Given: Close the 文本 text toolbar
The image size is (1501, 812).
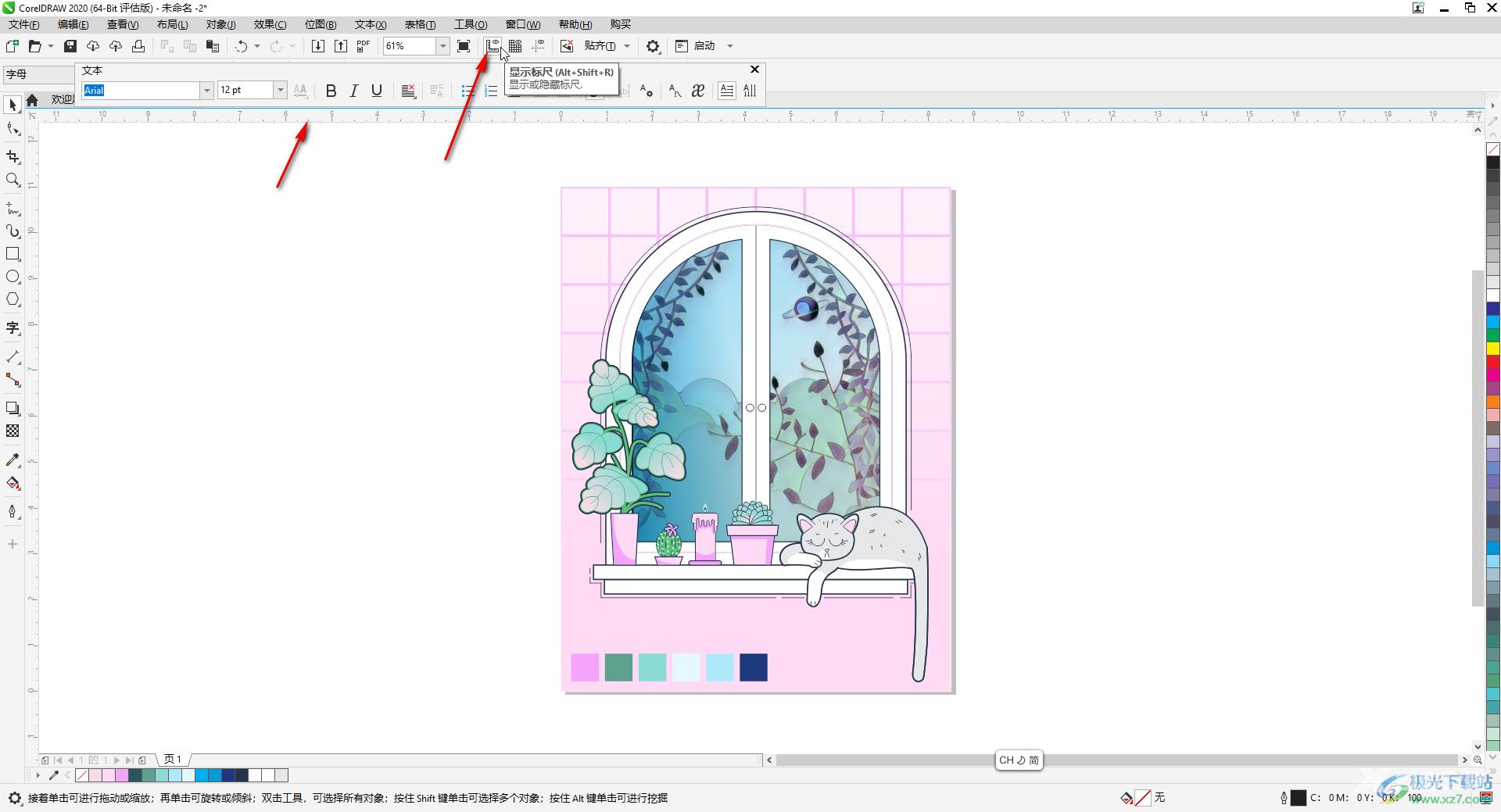Looking at the screenshot, I should click(754, 70).
